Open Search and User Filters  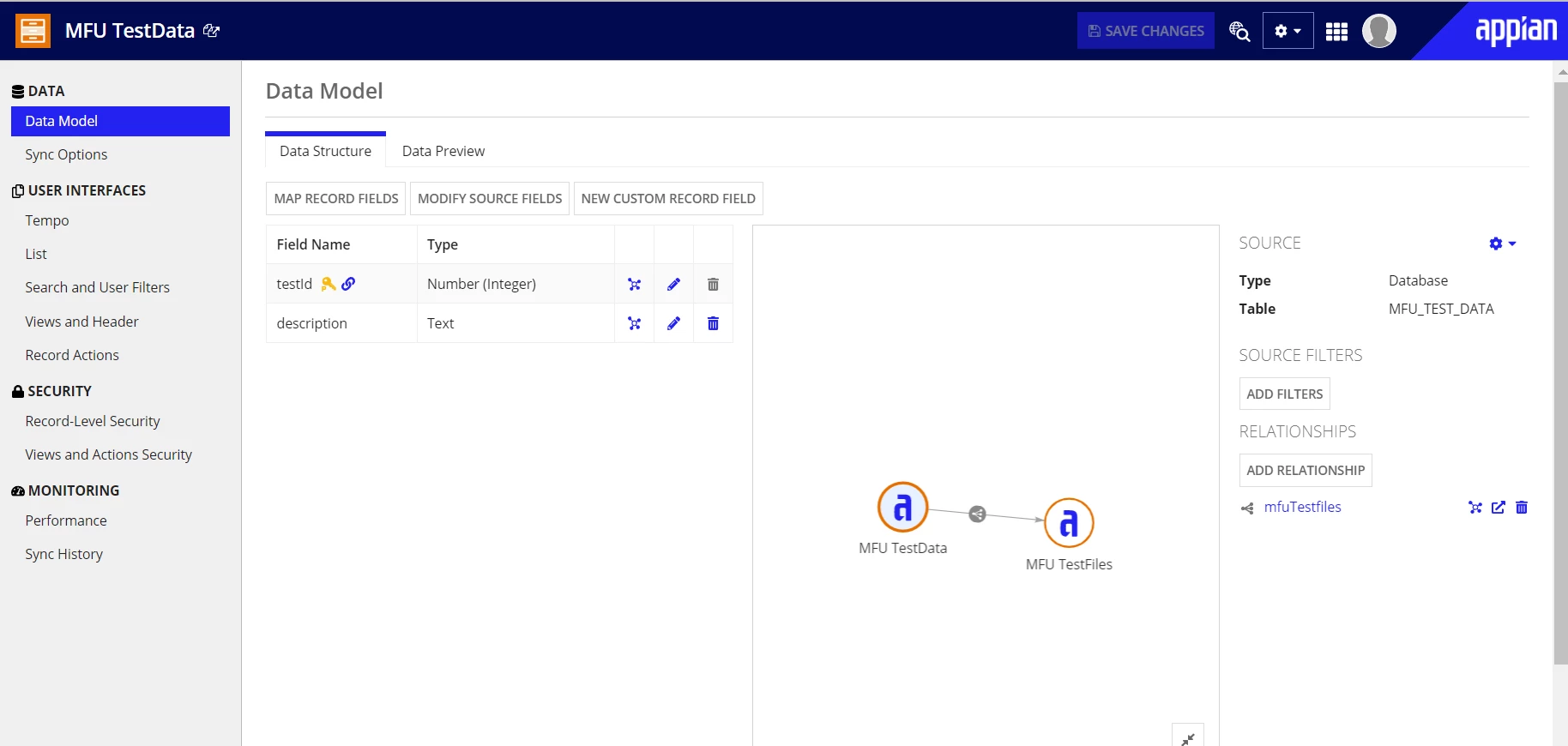(x=98, y=287)
